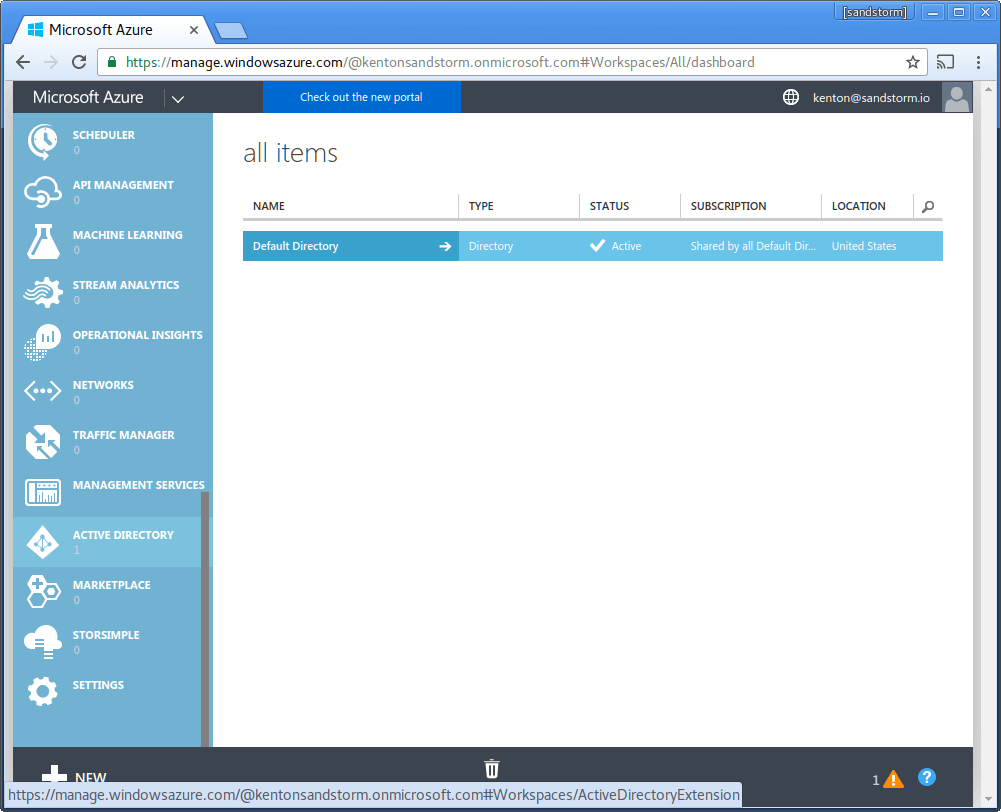This screenshot has width=1001, height=812.
Task: Open a new browser tab
Action: [230, 31]
